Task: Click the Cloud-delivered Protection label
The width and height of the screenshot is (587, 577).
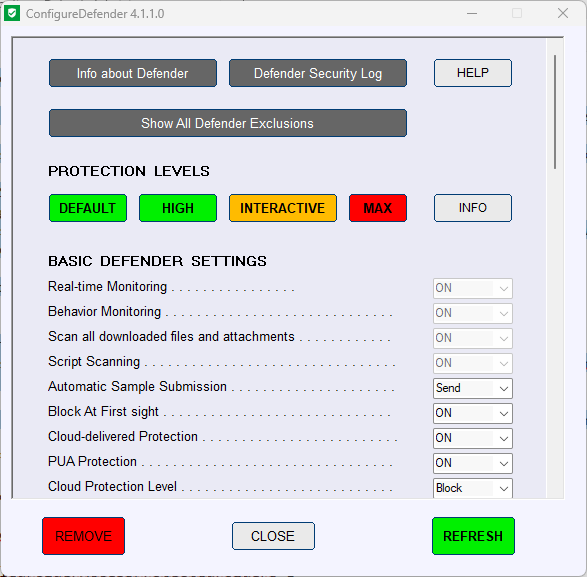Action: (123, 437)
